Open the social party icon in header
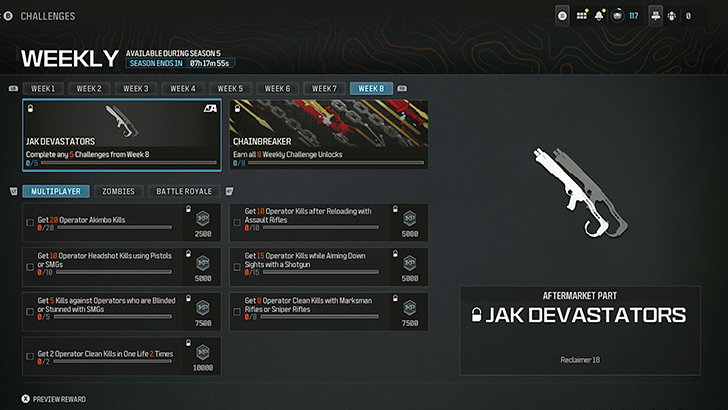 point(656,16)
